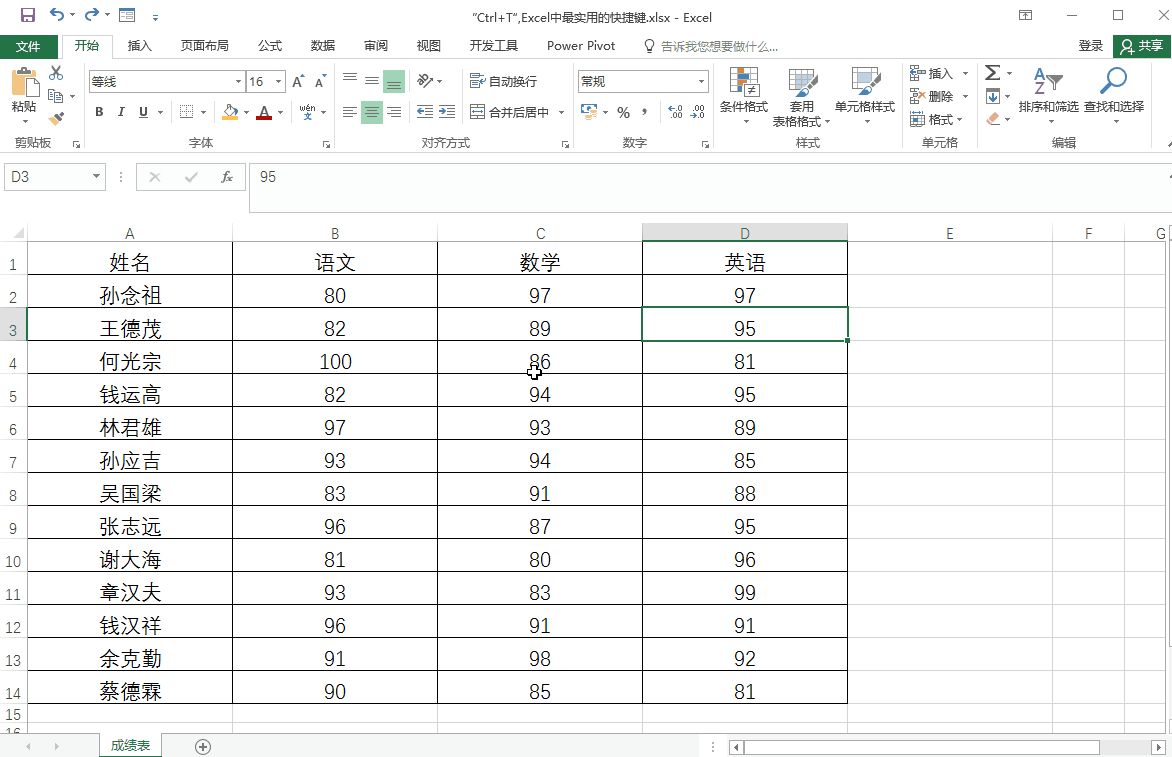Increase the indent of the cell
The width and height of the screenshot is (1172, 757).
447,112
